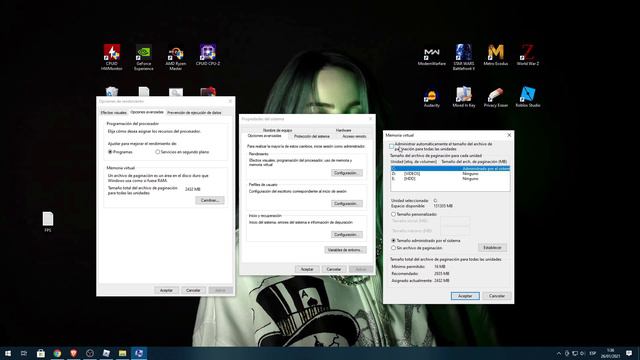The width and height of the screenshot is (640, 360).
Task: Select 'Opciones avanzadas' tab in Propiedades del sistema
Action: 264,136
